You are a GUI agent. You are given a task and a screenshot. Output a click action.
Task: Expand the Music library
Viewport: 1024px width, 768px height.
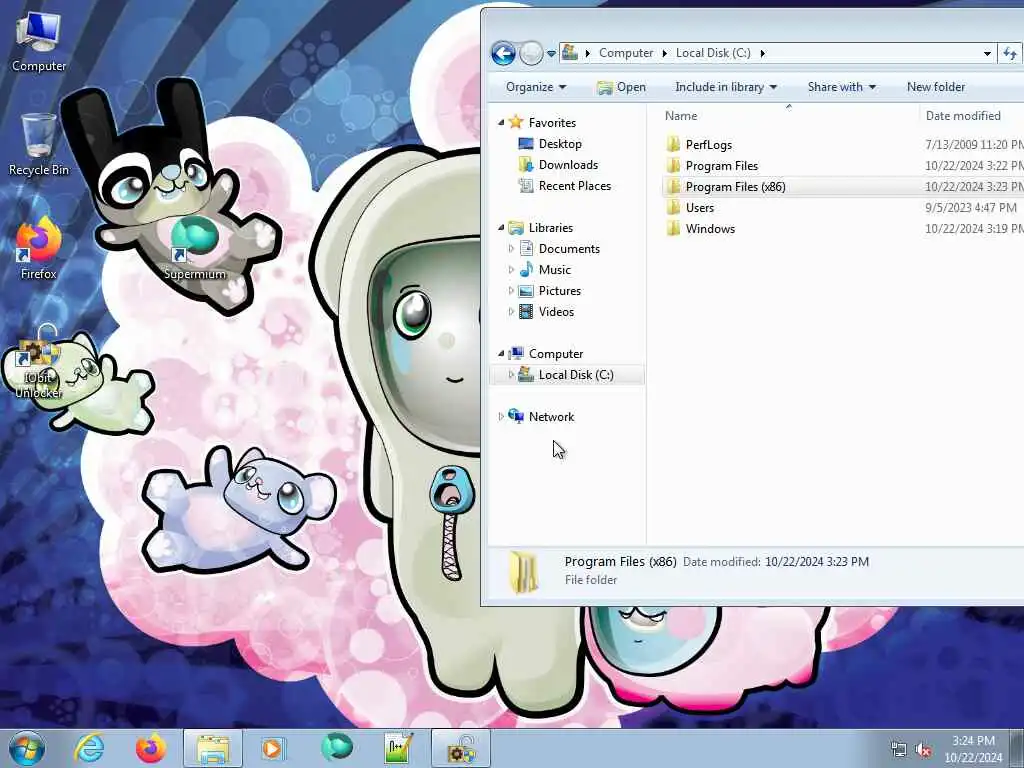point(511,270)
